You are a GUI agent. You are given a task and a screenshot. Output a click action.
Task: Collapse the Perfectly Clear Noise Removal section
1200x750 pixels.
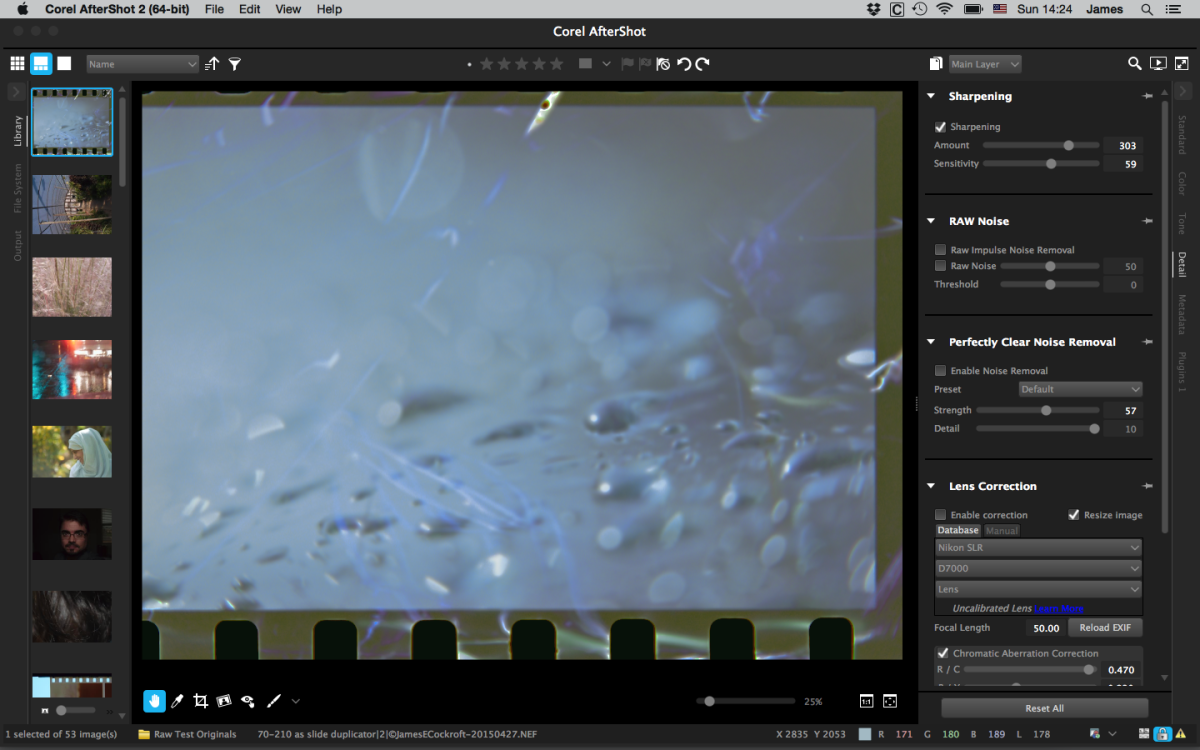(931, 342)
